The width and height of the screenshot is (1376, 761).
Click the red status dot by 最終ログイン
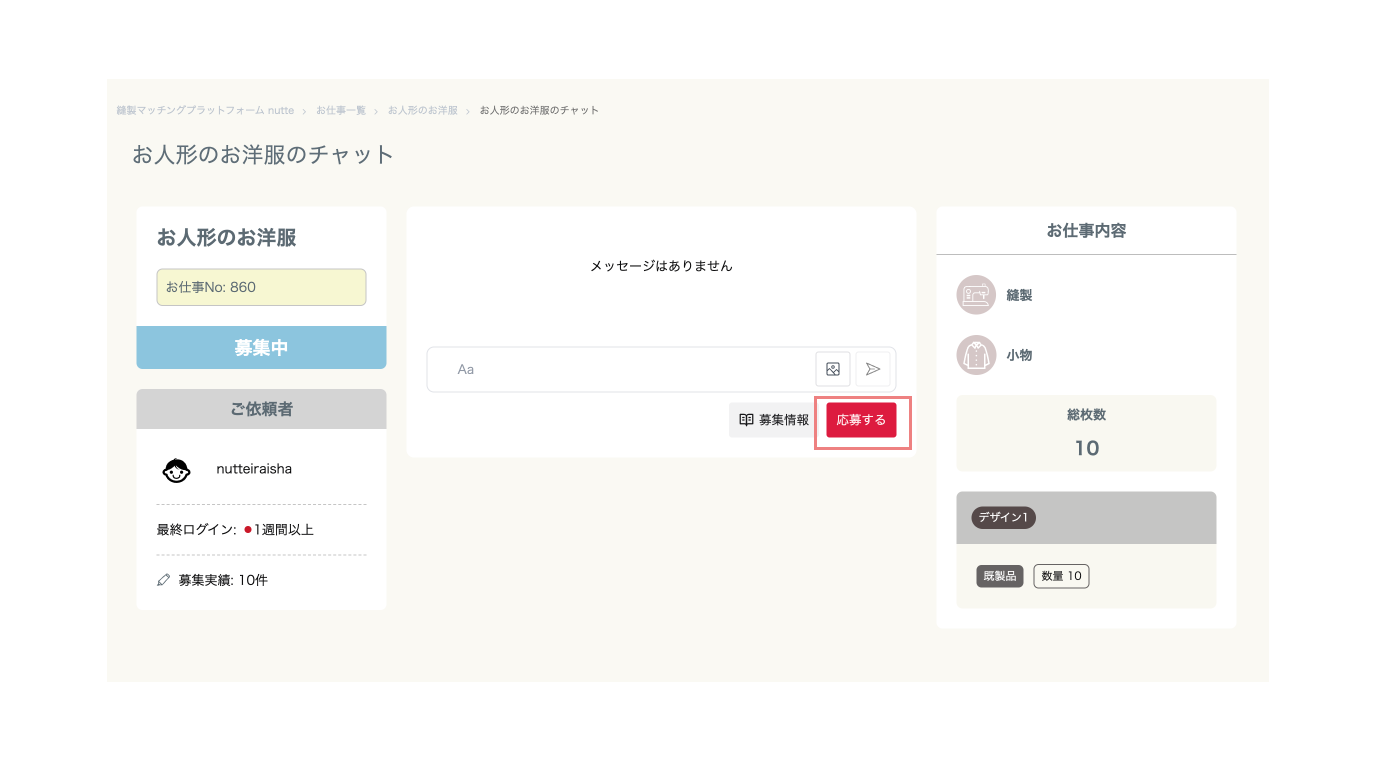click(247, 530)
